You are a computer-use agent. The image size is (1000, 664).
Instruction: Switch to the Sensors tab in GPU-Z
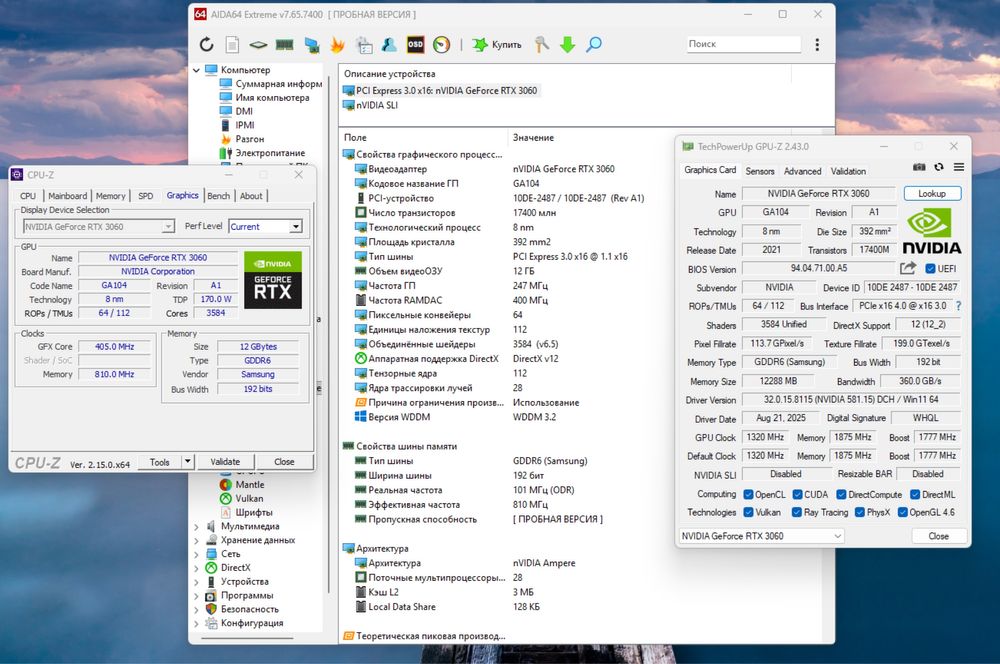[760, 171]
